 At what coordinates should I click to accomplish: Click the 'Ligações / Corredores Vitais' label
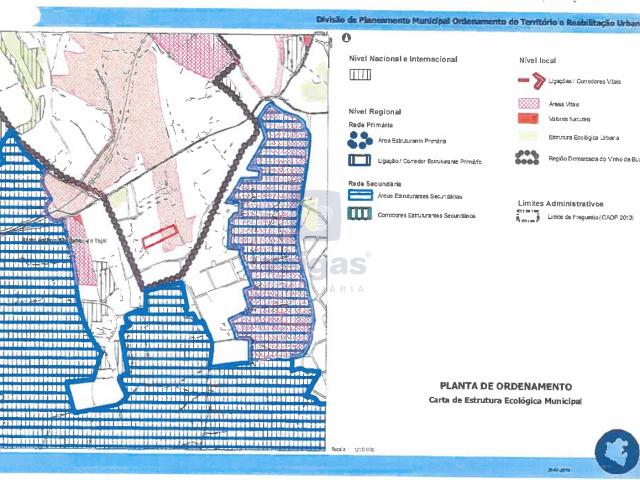(x=584, y=82)
